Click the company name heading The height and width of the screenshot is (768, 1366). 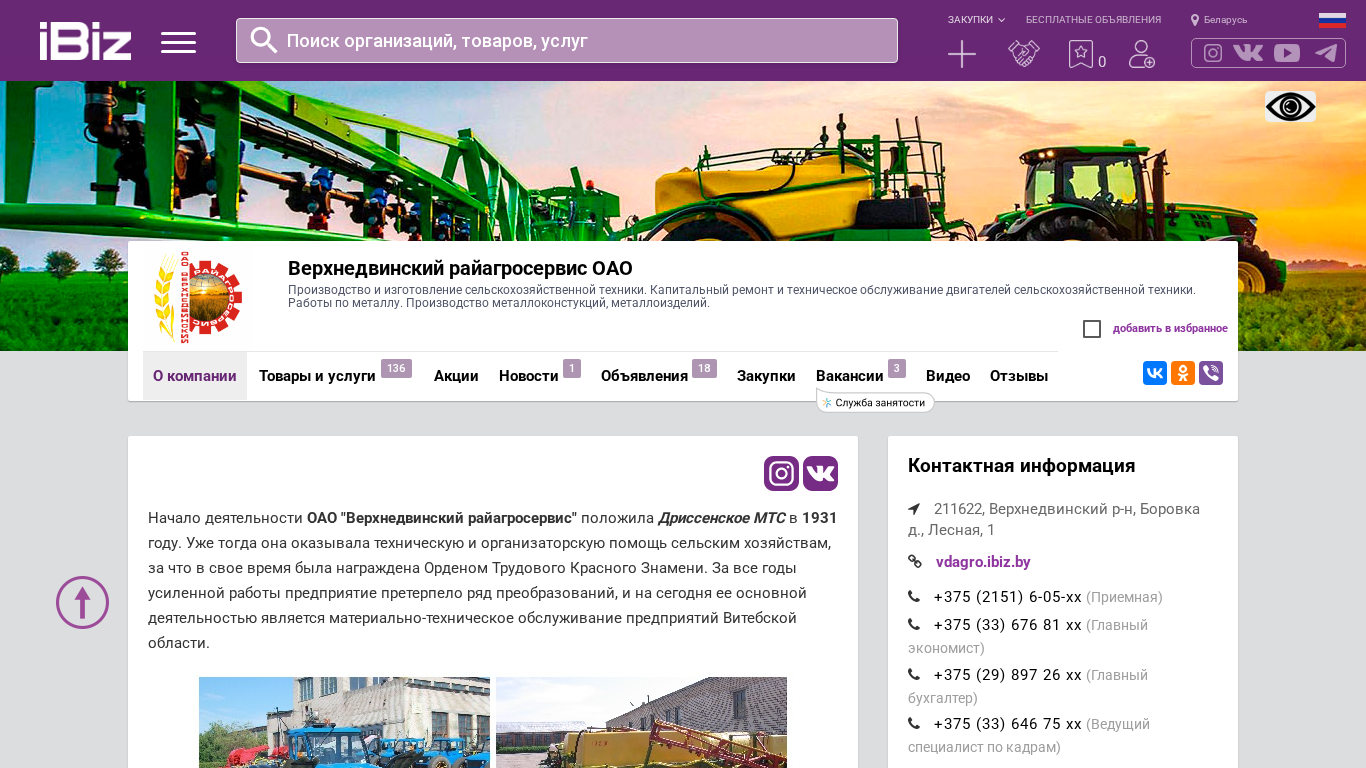(460, 268)
